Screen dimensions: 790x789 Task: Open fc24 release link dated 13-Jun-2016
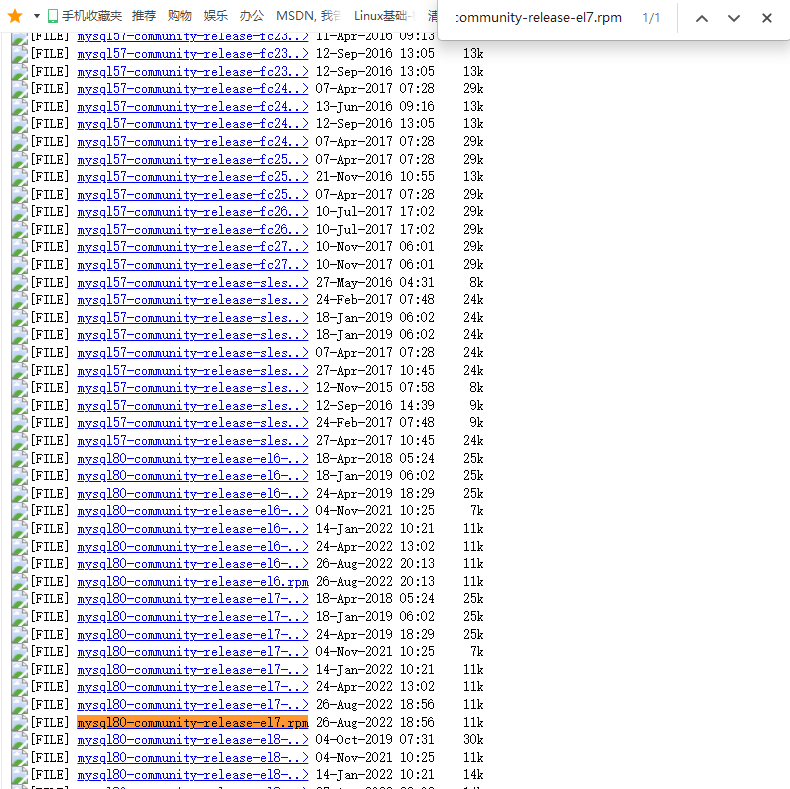point(192,107)
